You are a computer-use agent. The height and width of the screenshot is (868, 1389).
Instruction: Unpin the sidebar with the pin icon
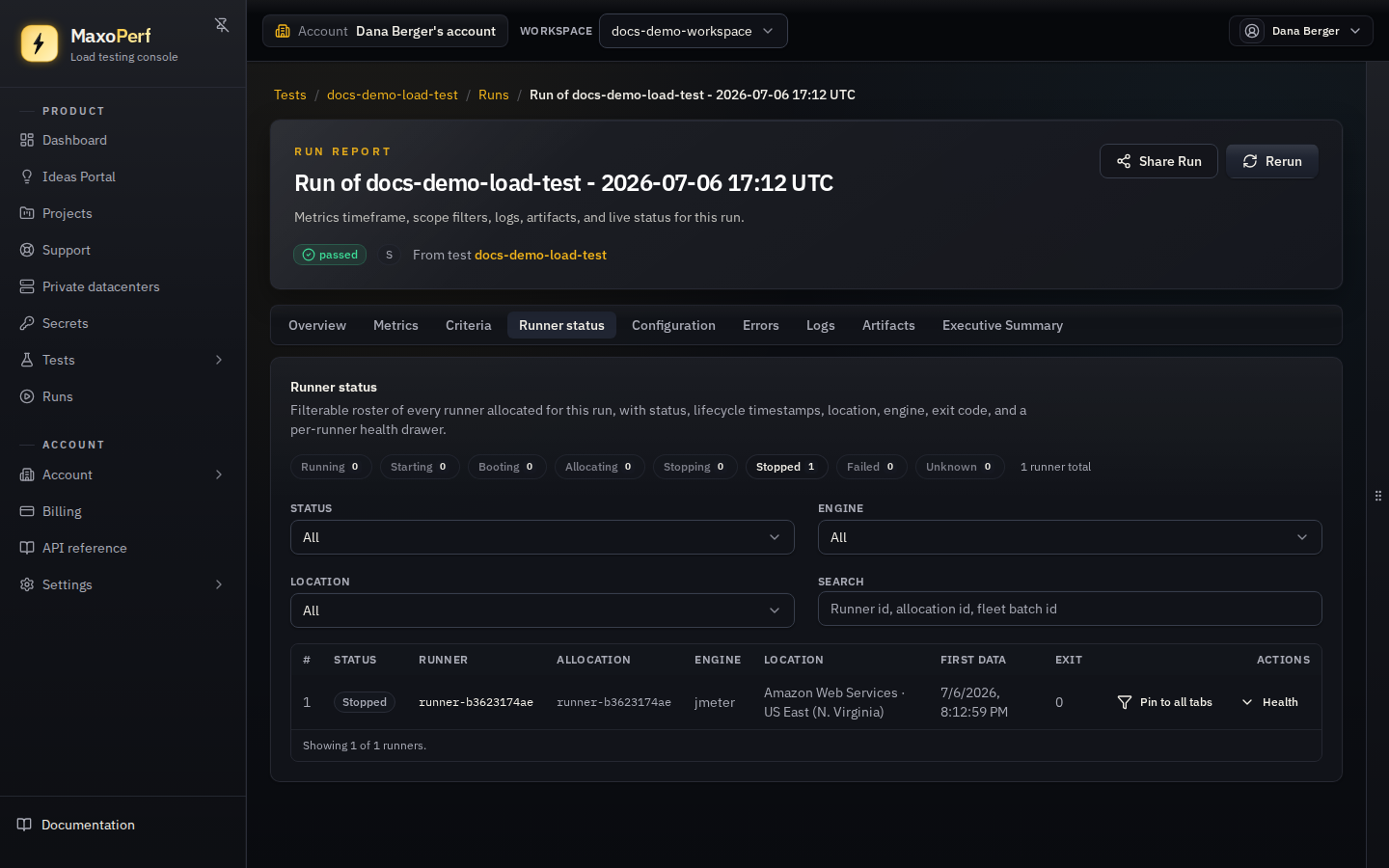[222, 25]
